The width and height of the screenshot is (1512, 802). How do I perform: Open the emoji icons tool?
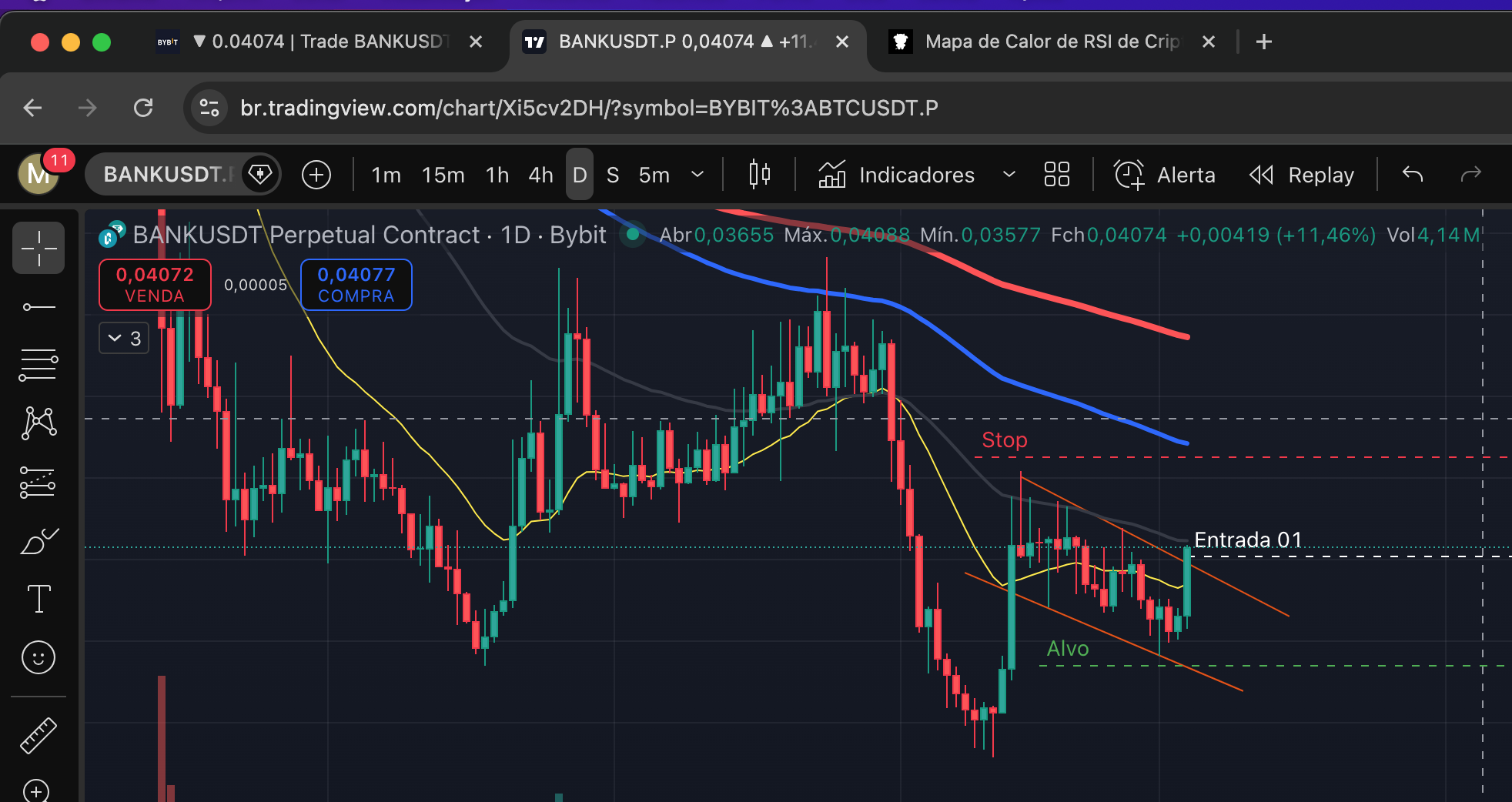point(38,657)
